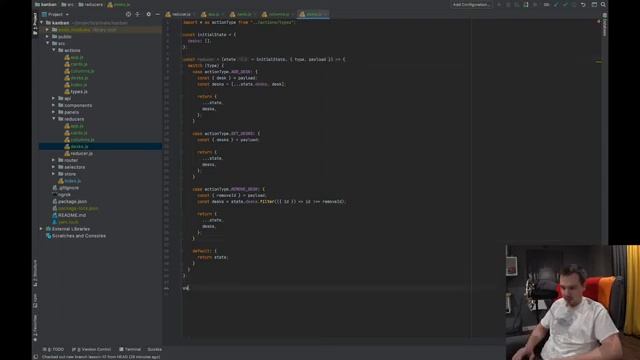Expand the store folder
Screen dimensions: 640x360
tap(53, 174)
